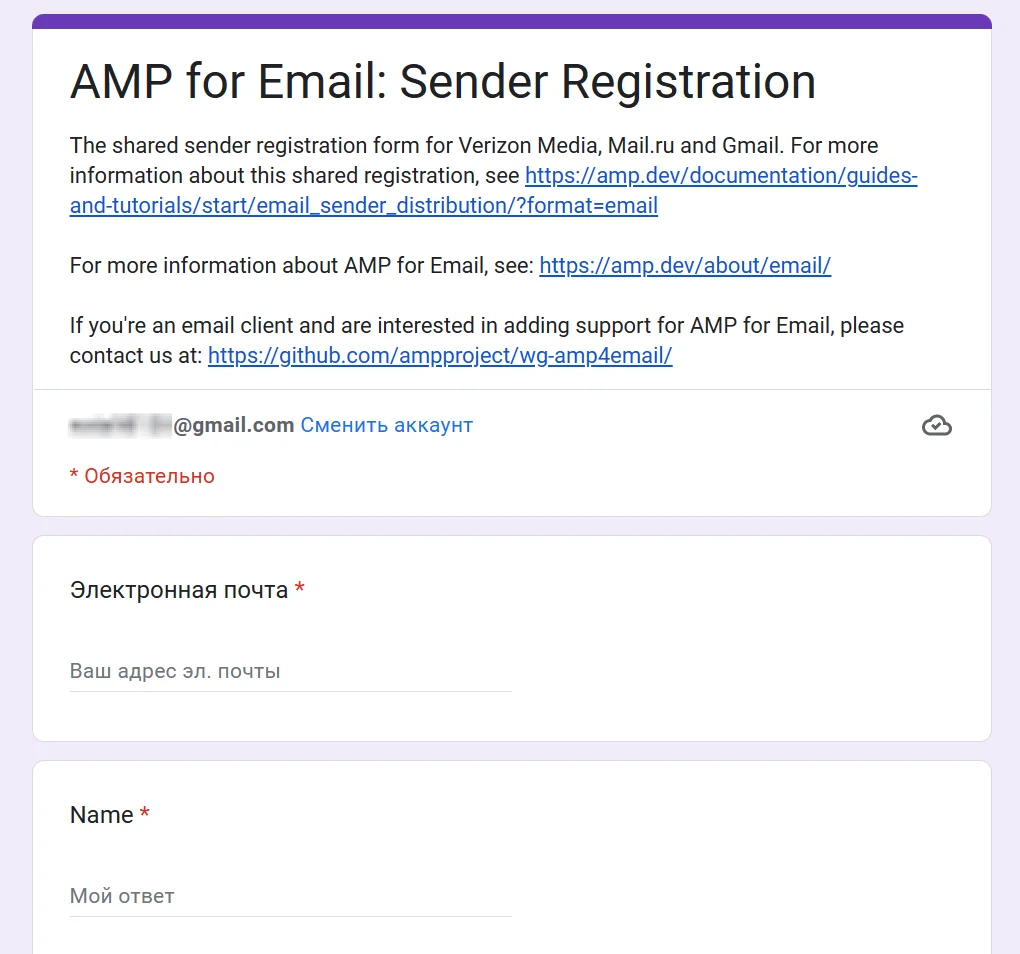Screen dimensions: 1020x954
Task: Click the red asterisk beside "Name"
Action: [145, 814]
